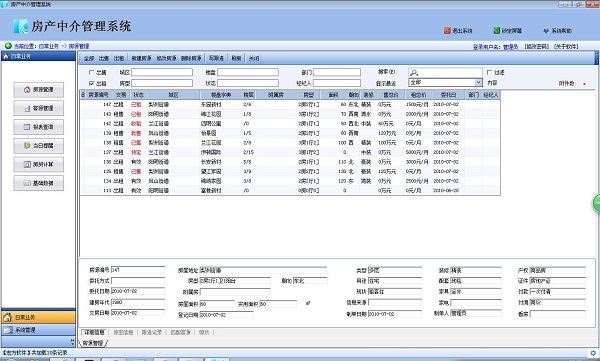
Task: Click the search magnifier icon in search box
Action: tap(414, 72)
